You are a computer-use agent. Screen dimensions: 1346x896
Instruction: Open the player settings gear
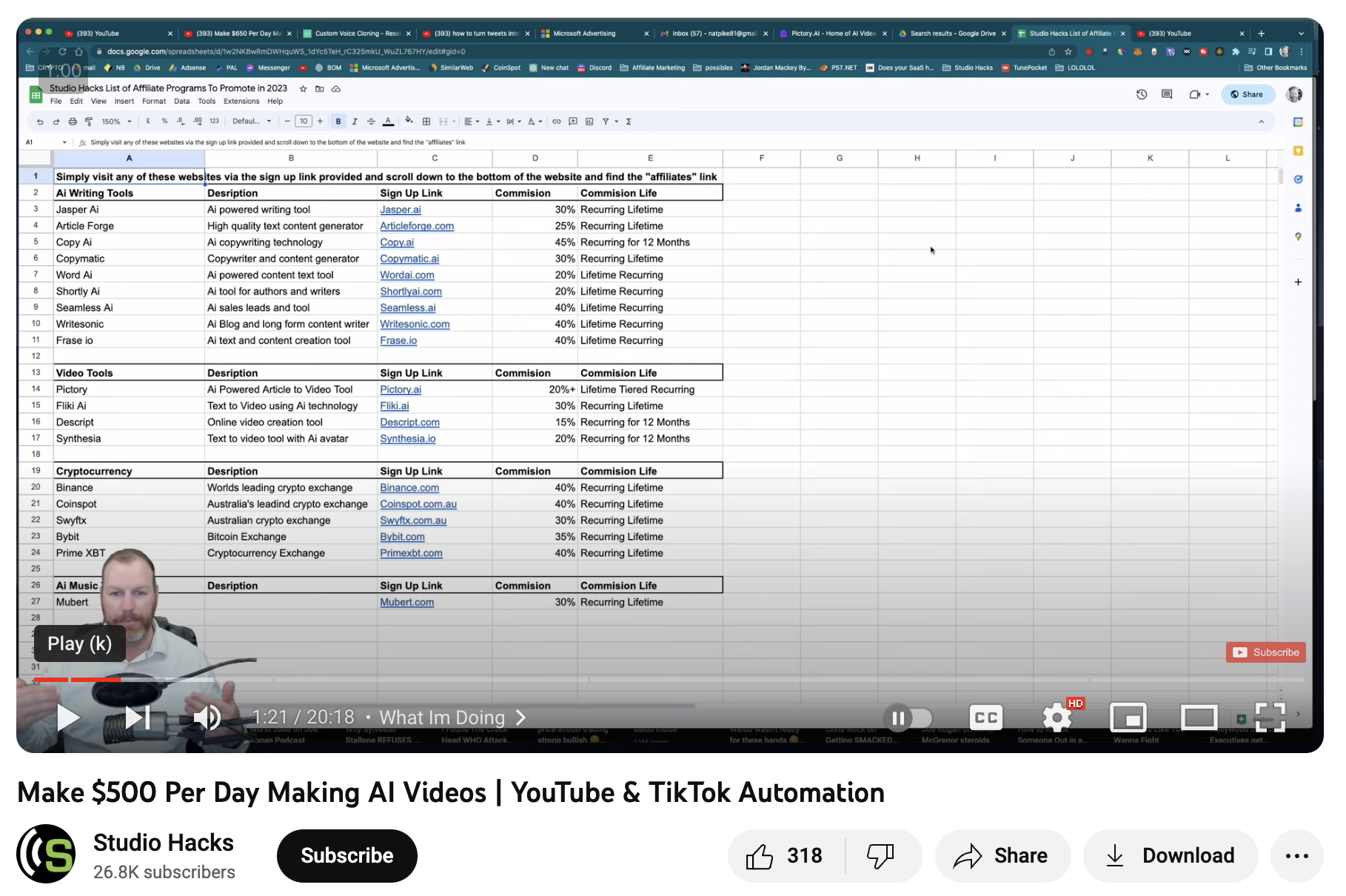[1057, 718]
